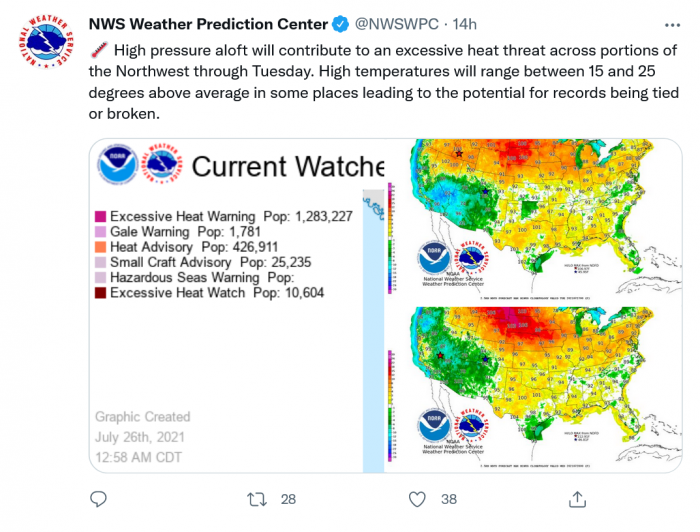Viewport: 700px width, 532px height.
Task: Click the blue verified badge
Action: [341, 24]
